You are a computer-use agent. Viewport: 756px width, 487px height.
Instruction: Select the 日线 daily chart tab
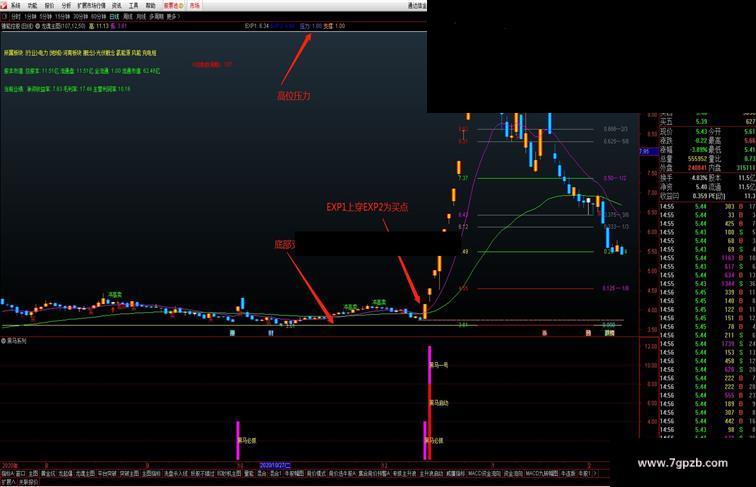click(x=114, y=17)
